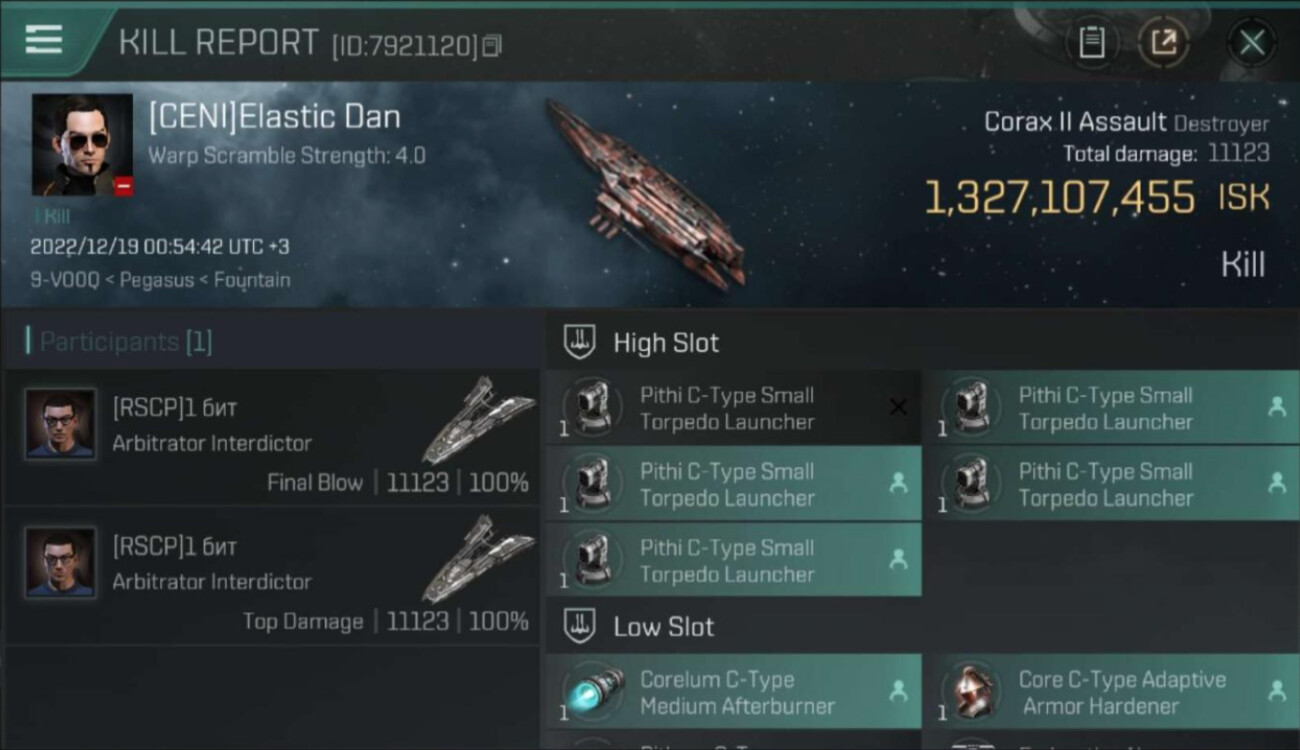Image resolution: width=1300 pixels, height=750 pixels.
Task: Click the 9-V00Q system location link
Action: 66,280
